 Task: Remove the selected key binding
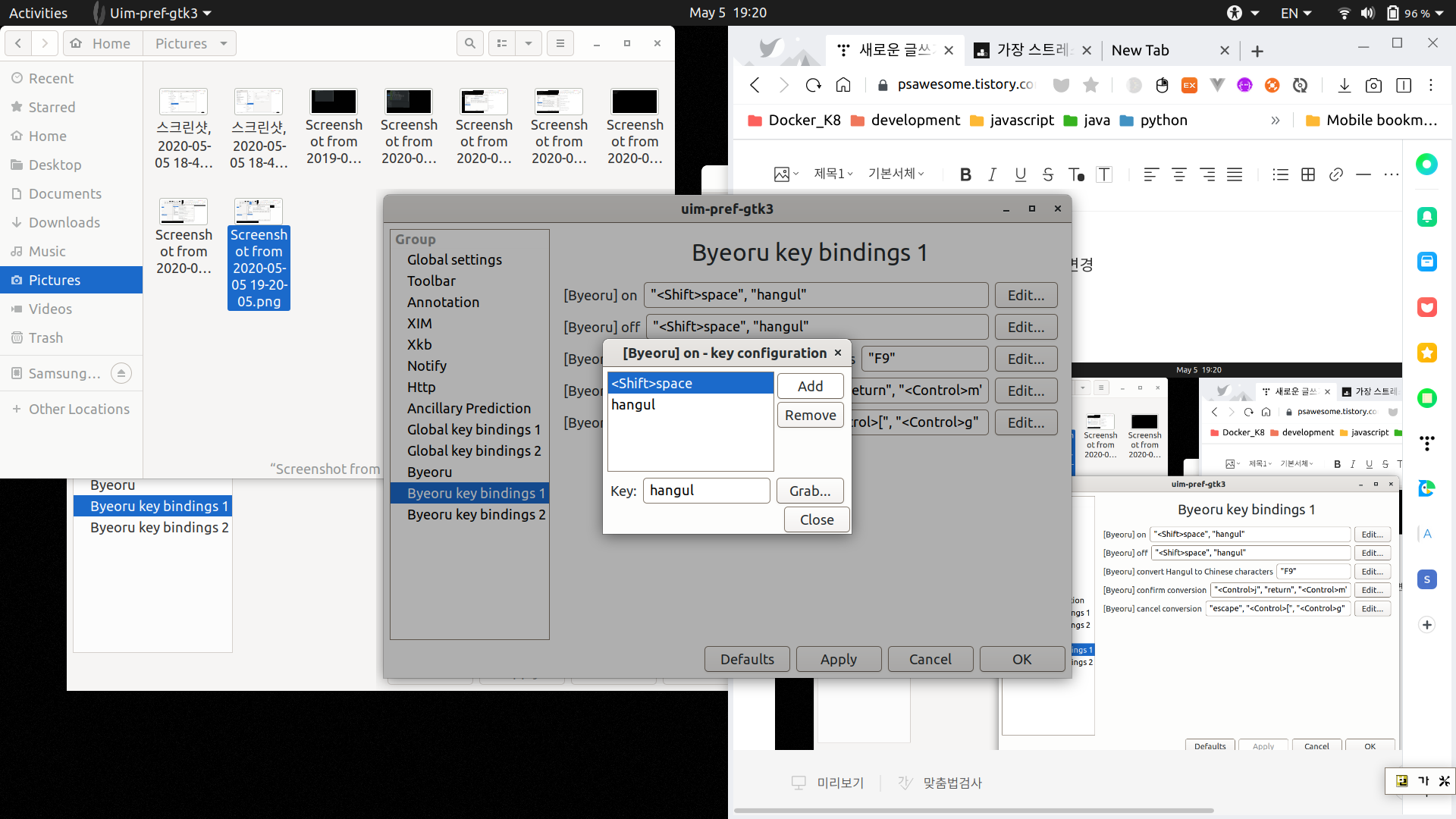click(x=810, y=415)
